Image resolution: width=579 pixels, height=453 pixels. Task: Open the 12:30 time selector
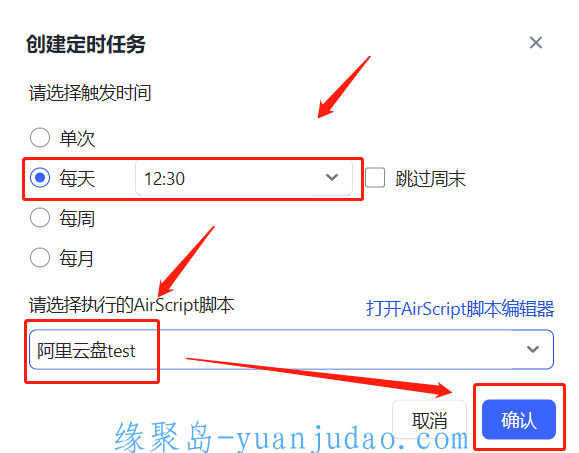244,178
